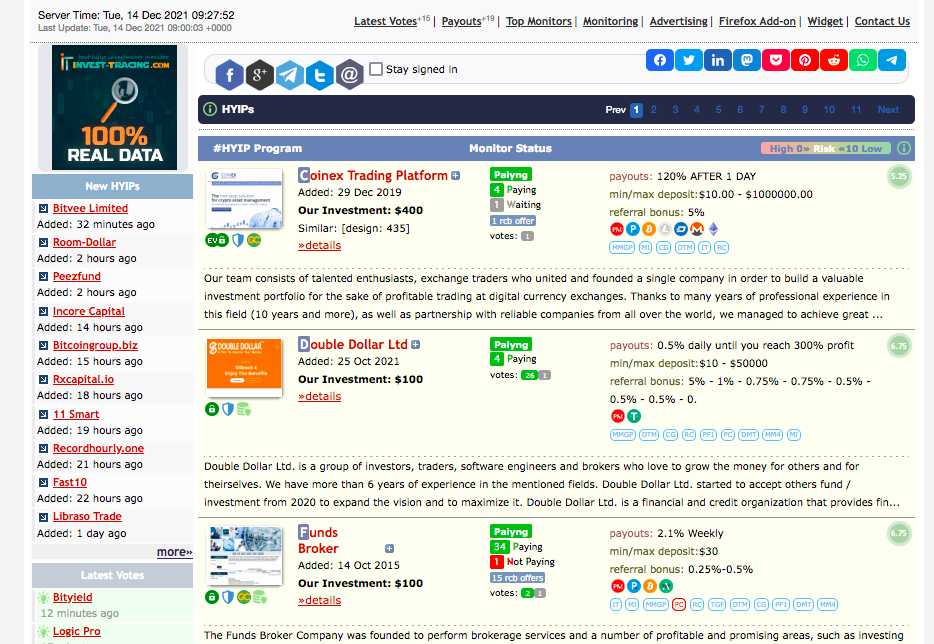Image resolution: width=934 pixels, height=644 pixels.
Task: Go to page 2 of HYIPs
Action: (x=653, y=110)
